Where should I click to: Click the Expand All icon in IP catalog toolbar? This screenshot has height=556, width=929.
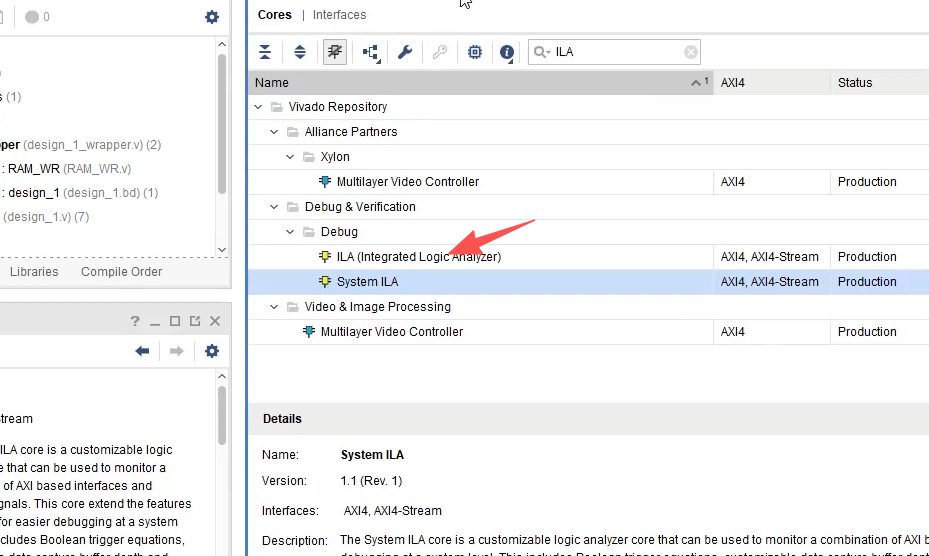pos(300,52)
